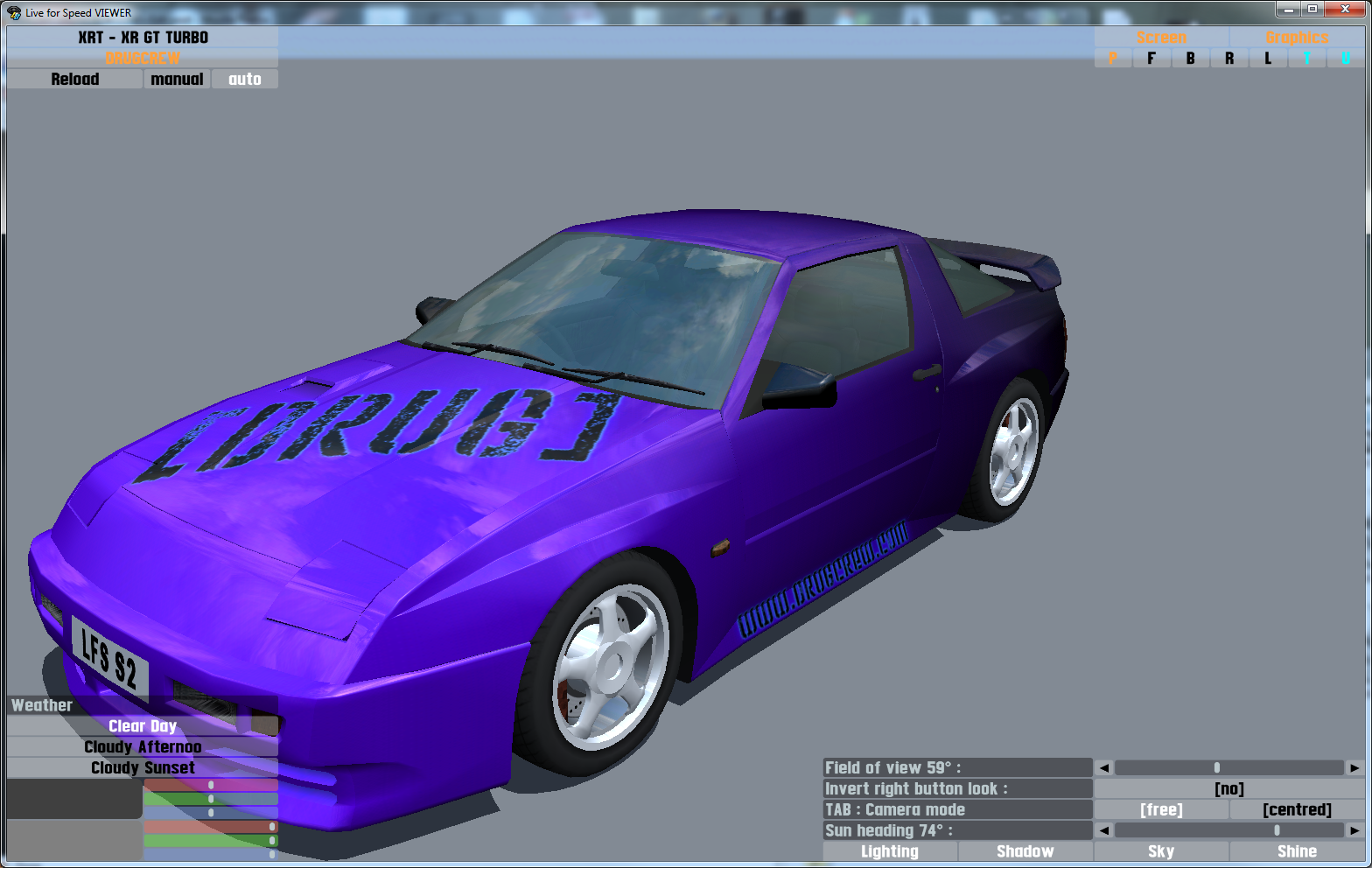Click the R view button
Viewport: 1372px width, 896px height.
click(1229, 59)
